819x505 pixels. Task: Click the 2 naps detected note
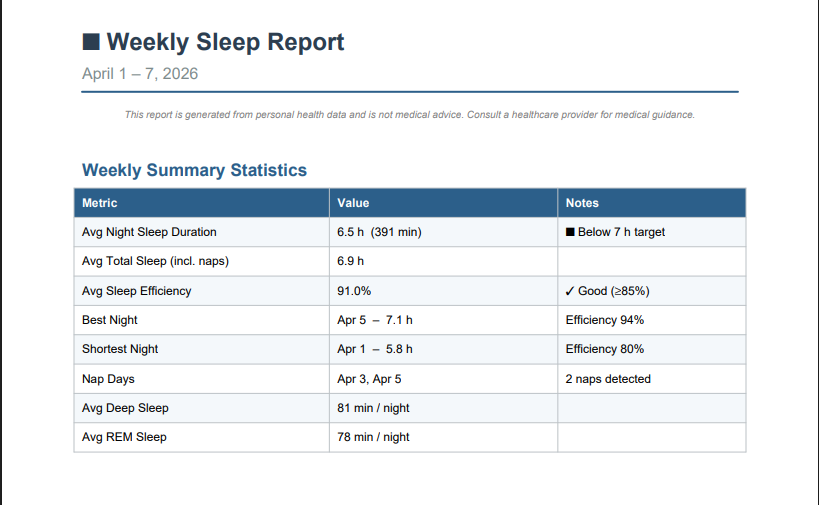point(608,379)
